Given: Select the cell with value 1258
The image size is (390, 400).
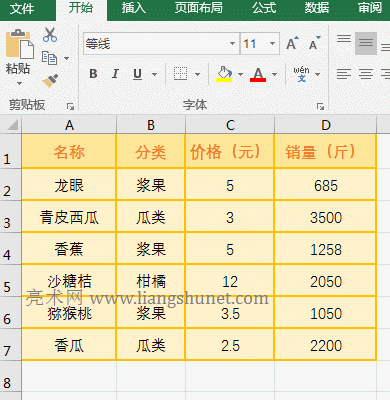Looking at the screenshot, I should [326, 248].
